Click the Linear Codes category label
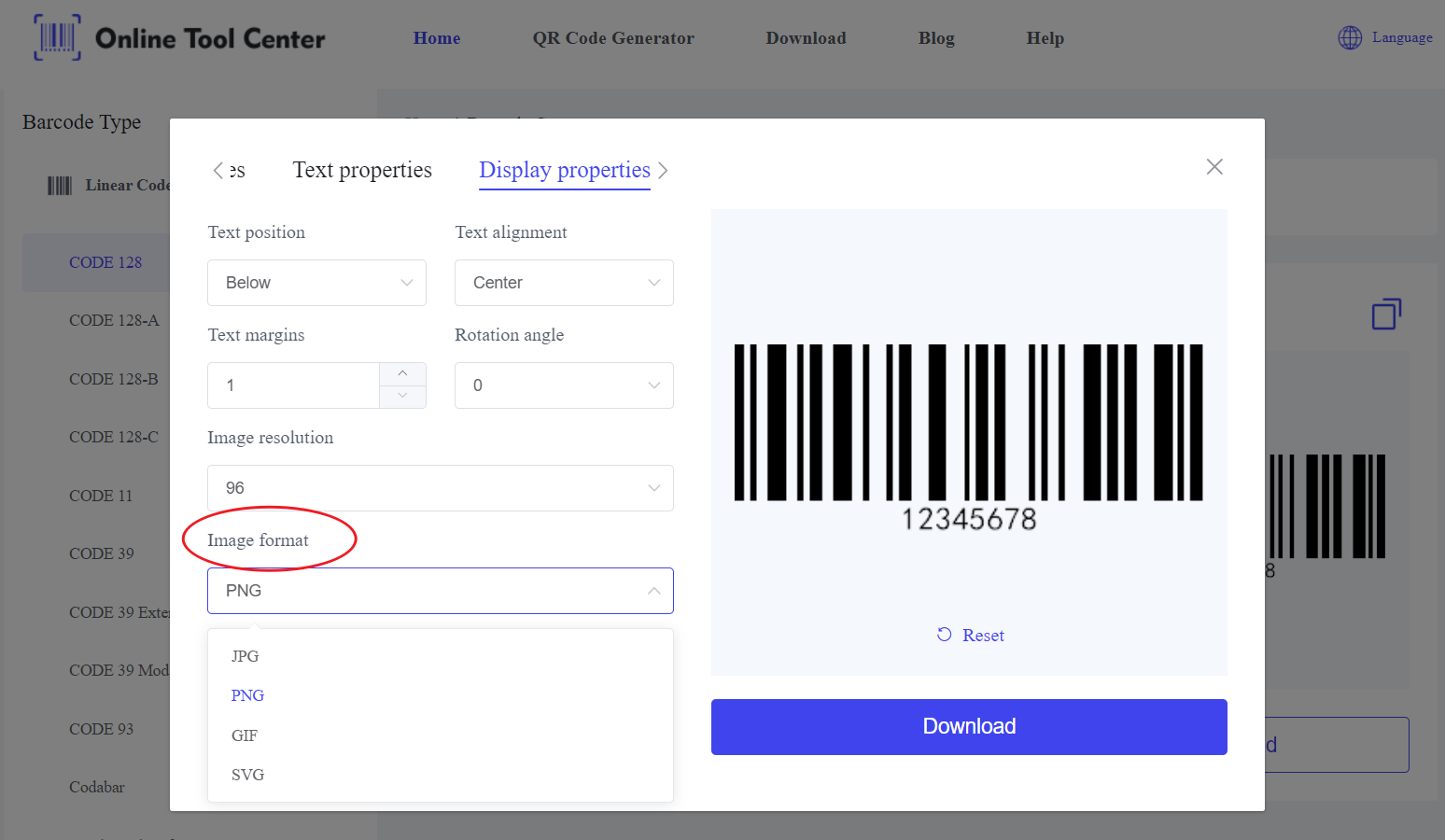This screenshot has height=840, width=1445. click(128, 186)
